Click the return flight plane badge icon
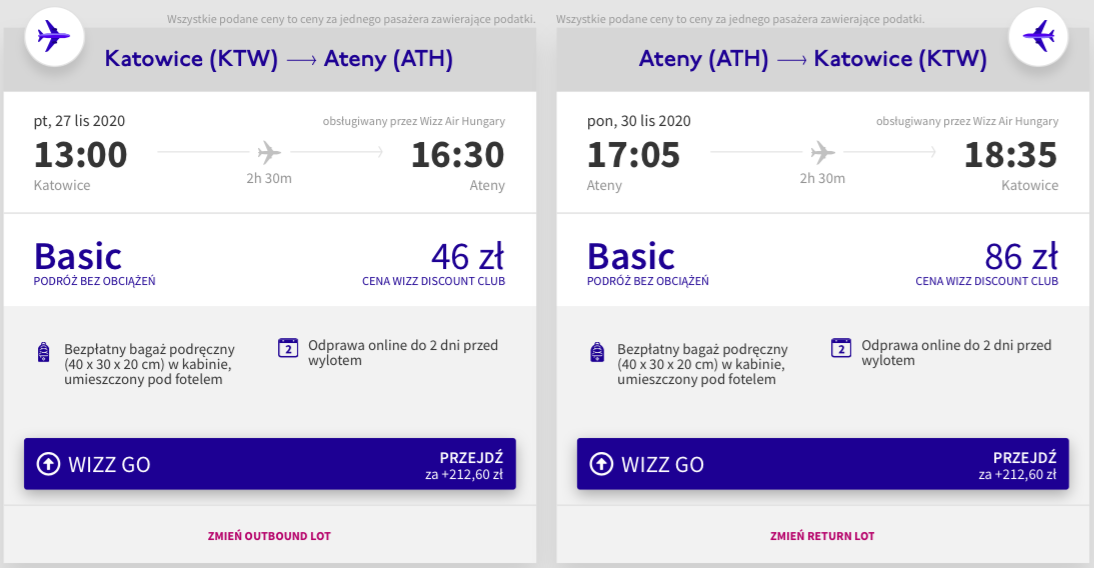 pyautogui.click(x=1039, y=37)
